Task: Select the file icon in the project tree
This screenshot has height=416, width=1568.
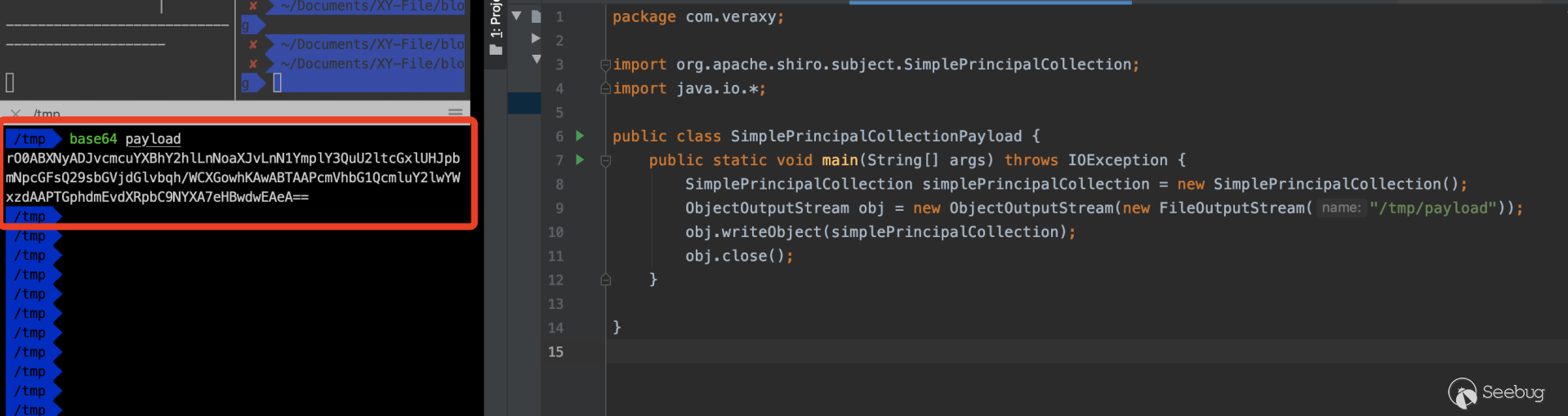Action: click(536, 16)
